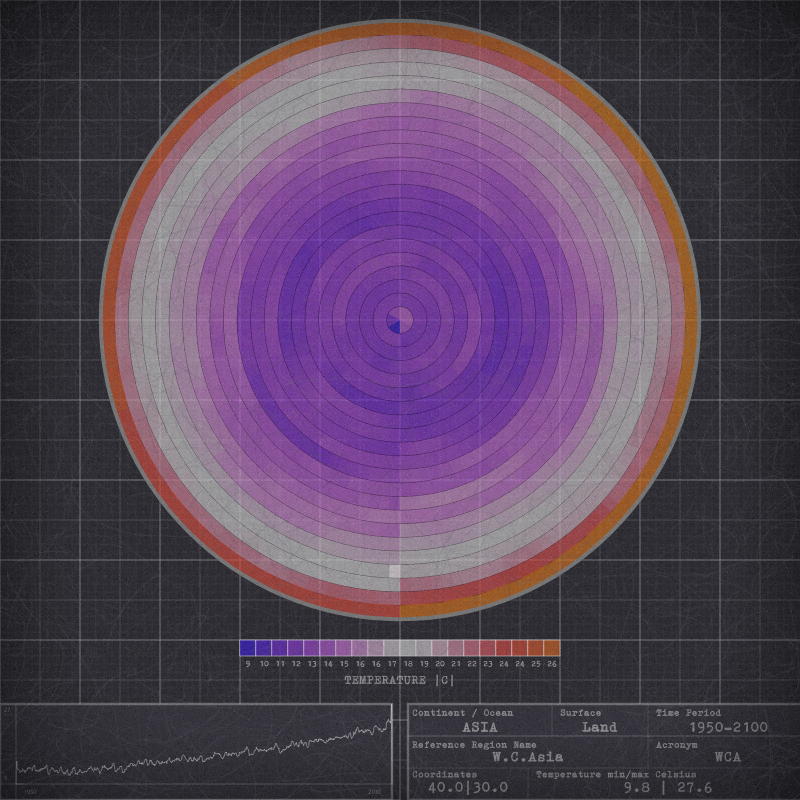Click the legend number label 11
The width and height of the screenshot is (800, 800).
[280, 664]
